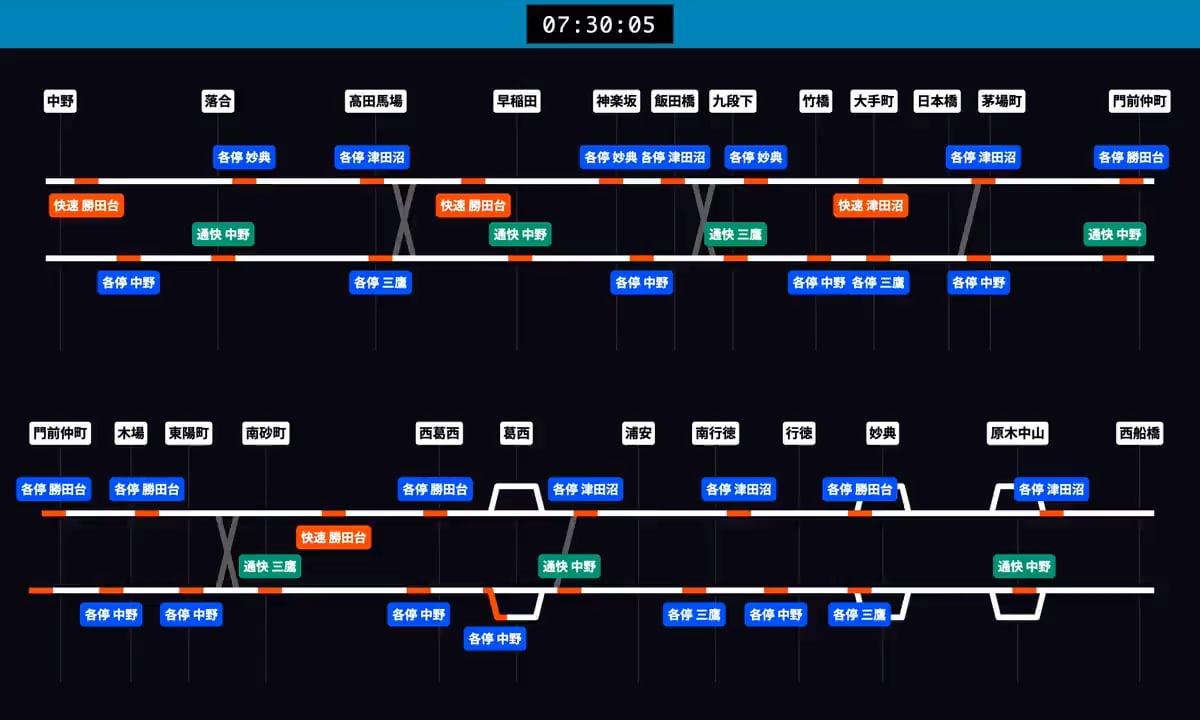Select the 西船橋 terminal station label

[x=1139, y=433]
